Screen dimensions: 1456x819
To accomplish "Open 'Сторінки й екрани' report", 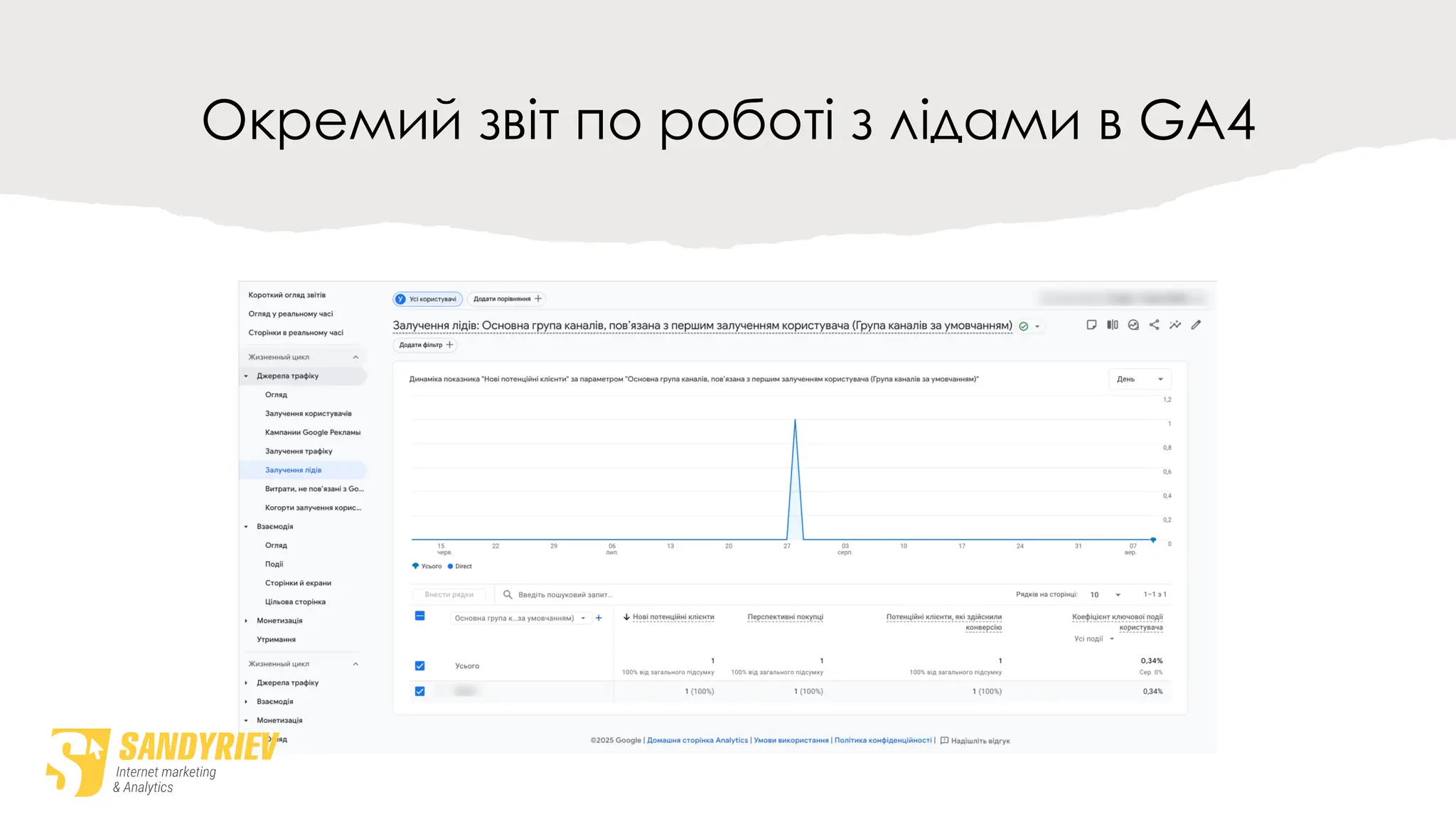I will click(x=298, y=583).
